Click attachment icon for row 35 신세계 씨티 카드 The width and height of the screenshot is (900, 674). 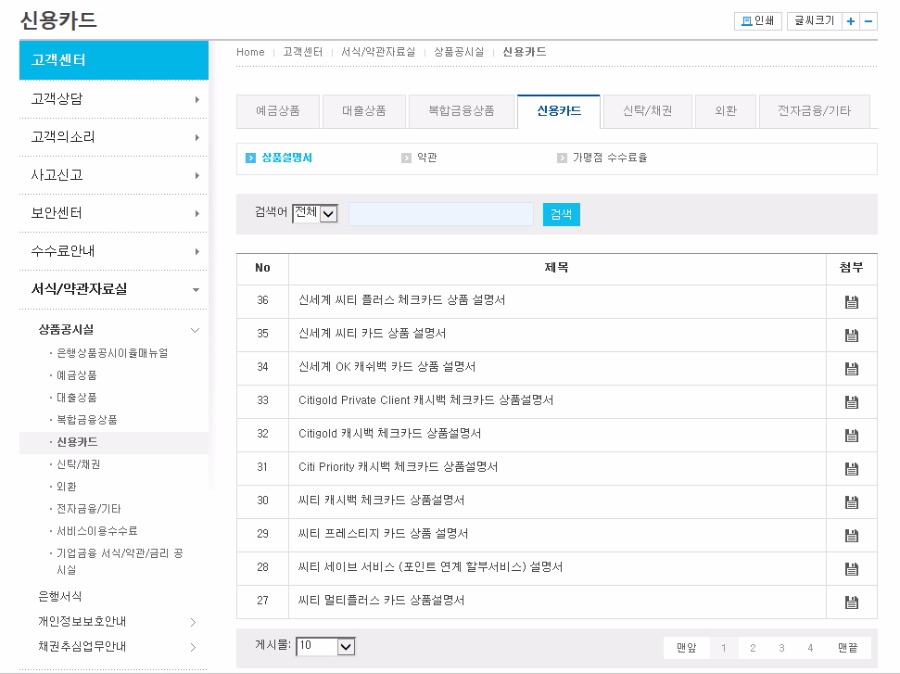[x=851, y=335]
